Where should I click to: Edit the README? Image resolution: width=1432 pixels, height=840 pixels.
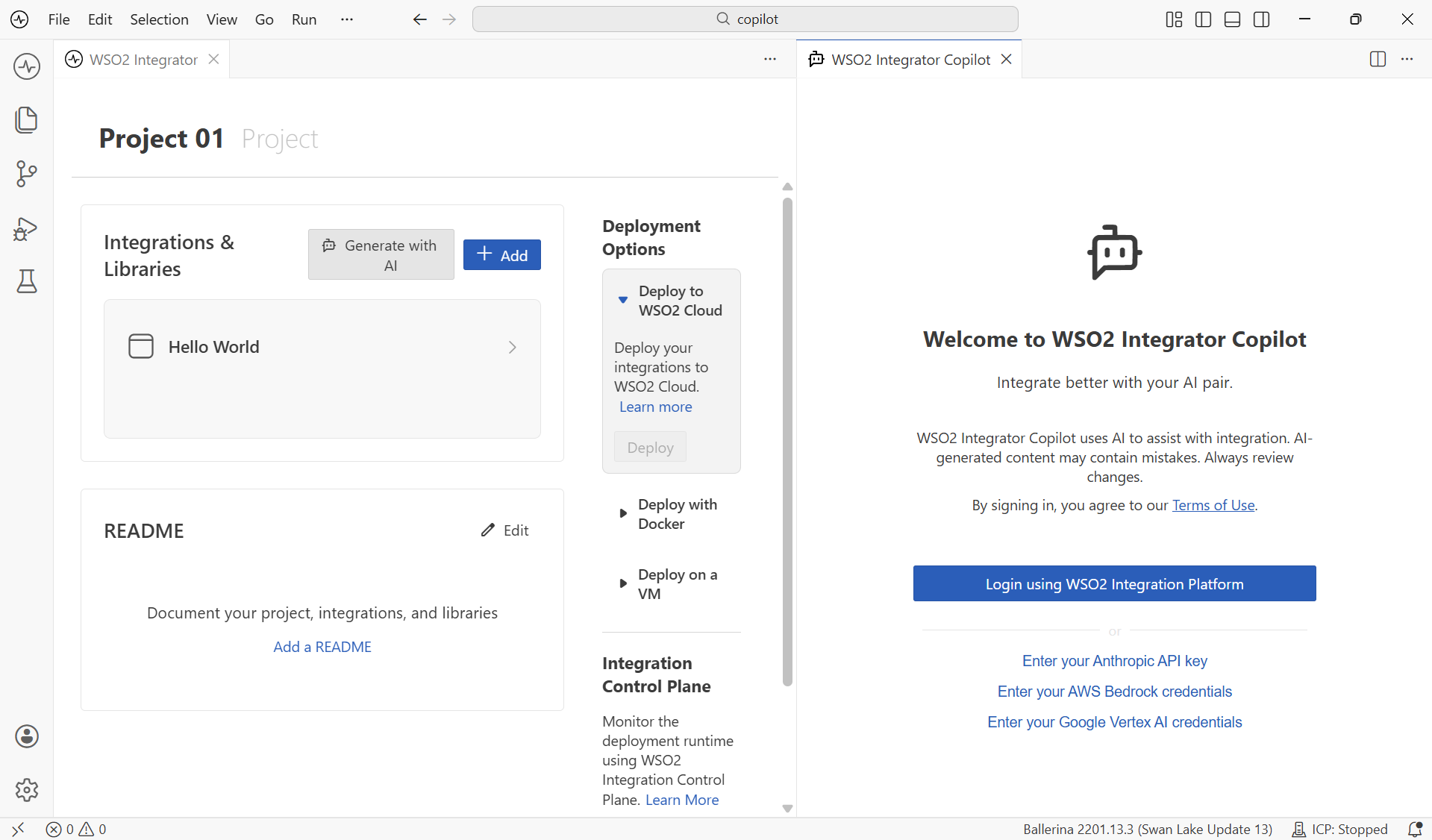[505, 530]
